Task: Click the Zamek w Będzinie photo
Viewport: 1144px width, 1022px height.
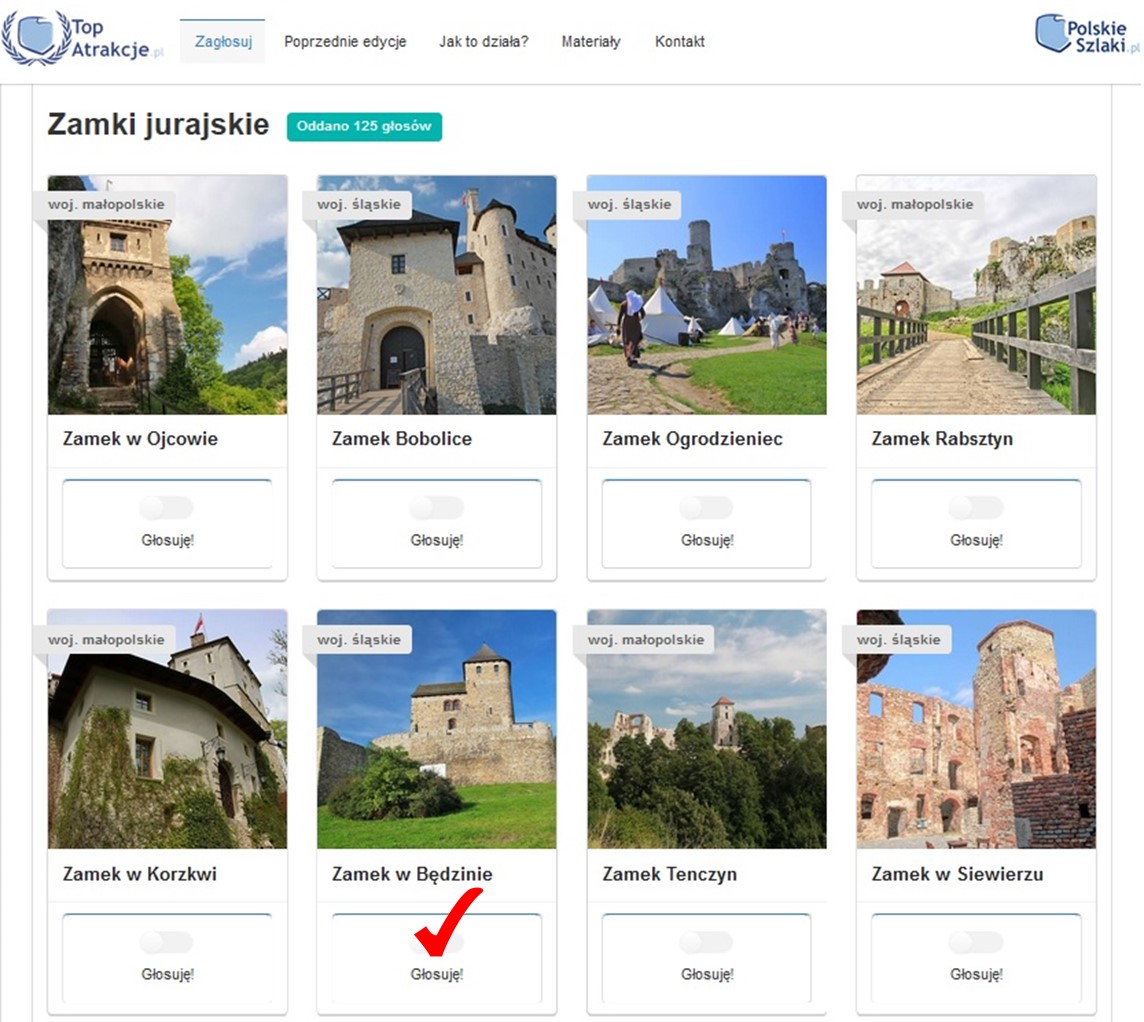Action: tap(436, 730)
